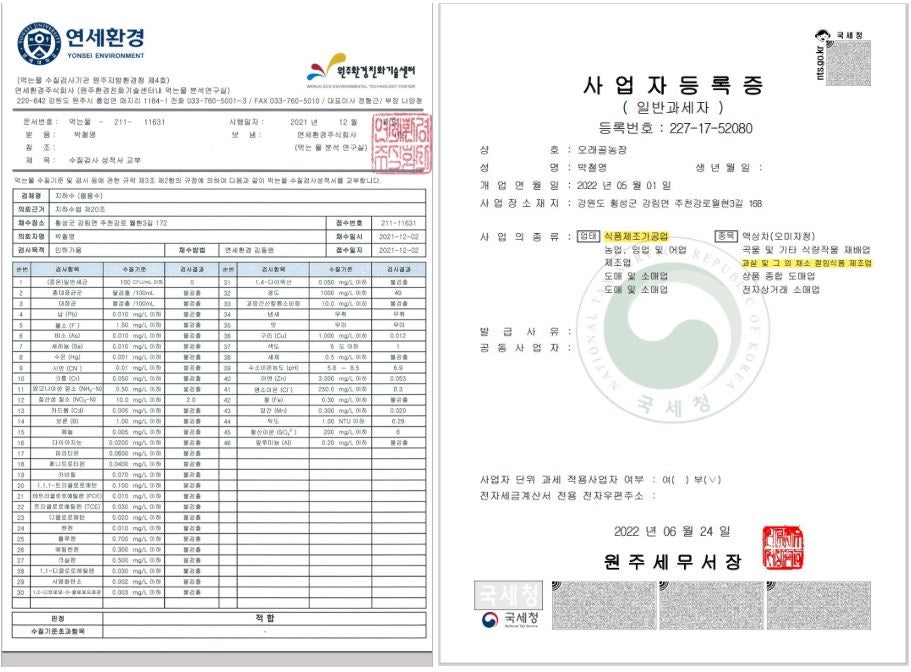
Task: Click the 납 (Pb) test item
Action: (x=67, y=314)
